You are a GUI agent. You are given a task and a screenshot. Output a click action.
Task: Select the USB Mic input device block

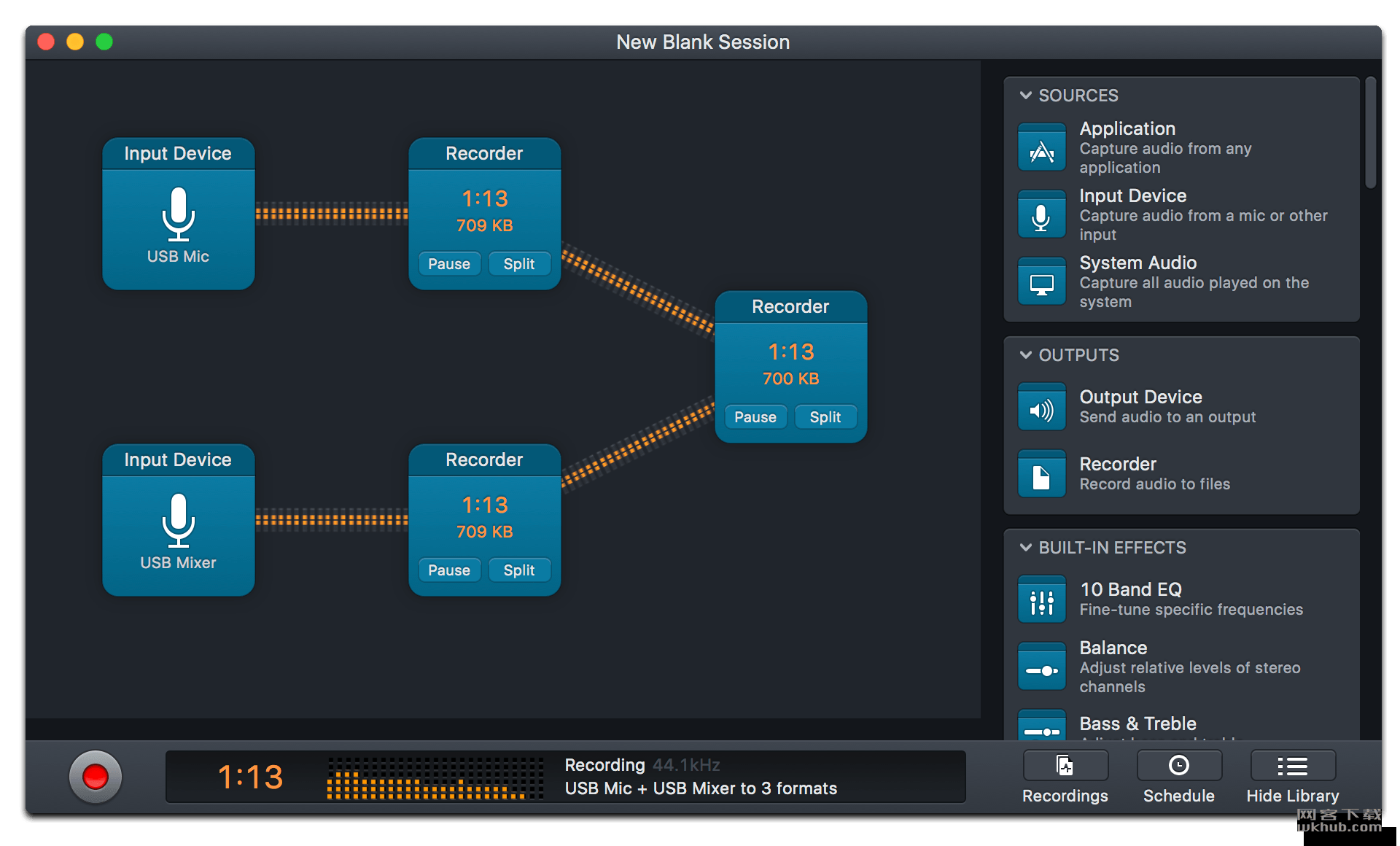pos(179,214)
